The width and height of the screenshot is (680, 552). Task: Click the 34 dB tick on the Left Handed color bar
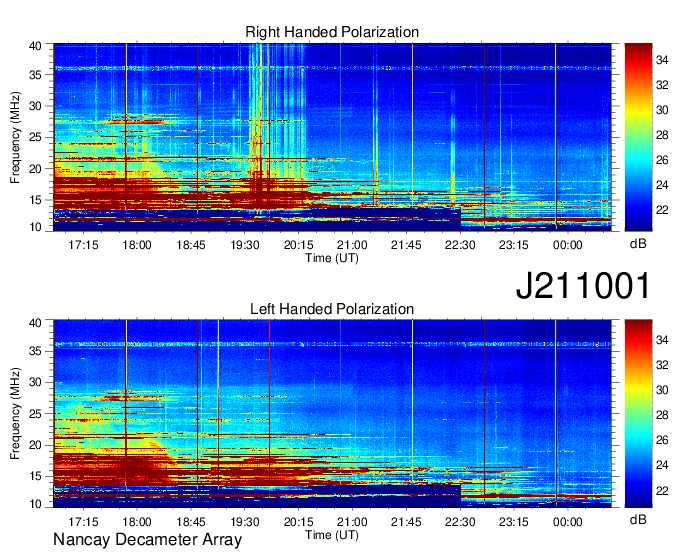(x=662, y=340)
